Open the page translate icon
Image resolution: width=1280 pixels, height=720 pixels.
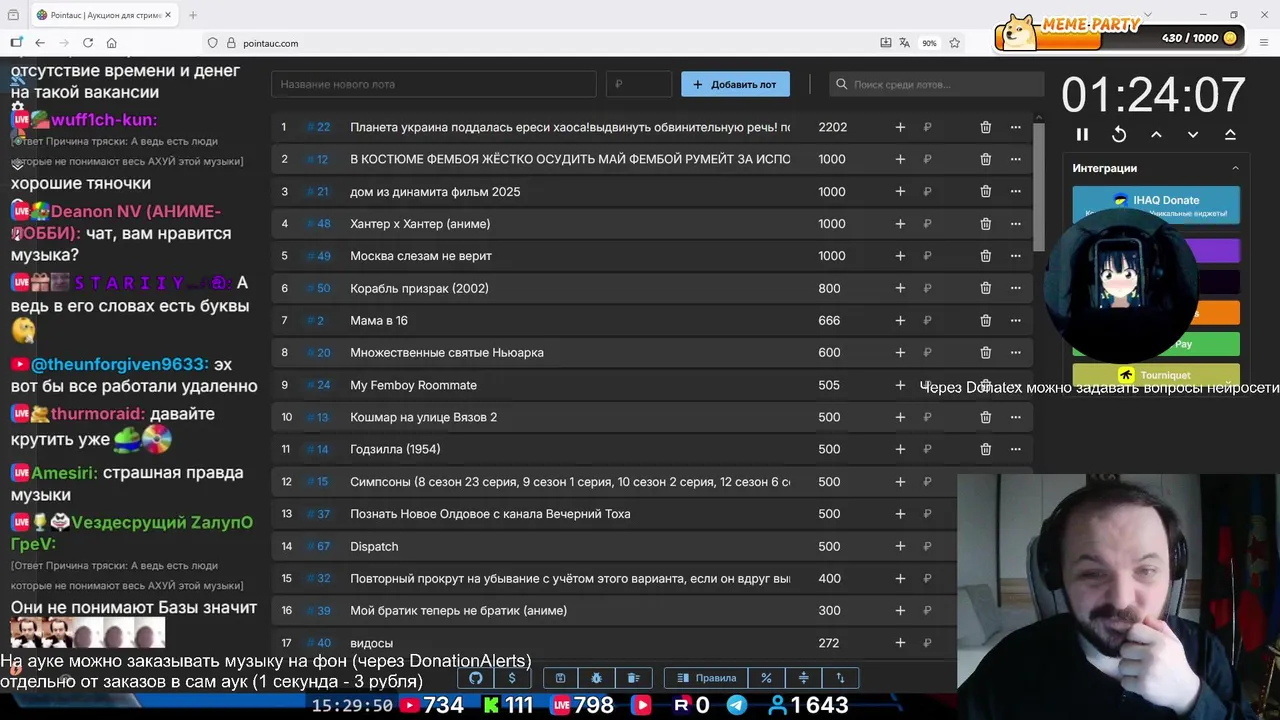click(904, 43)
